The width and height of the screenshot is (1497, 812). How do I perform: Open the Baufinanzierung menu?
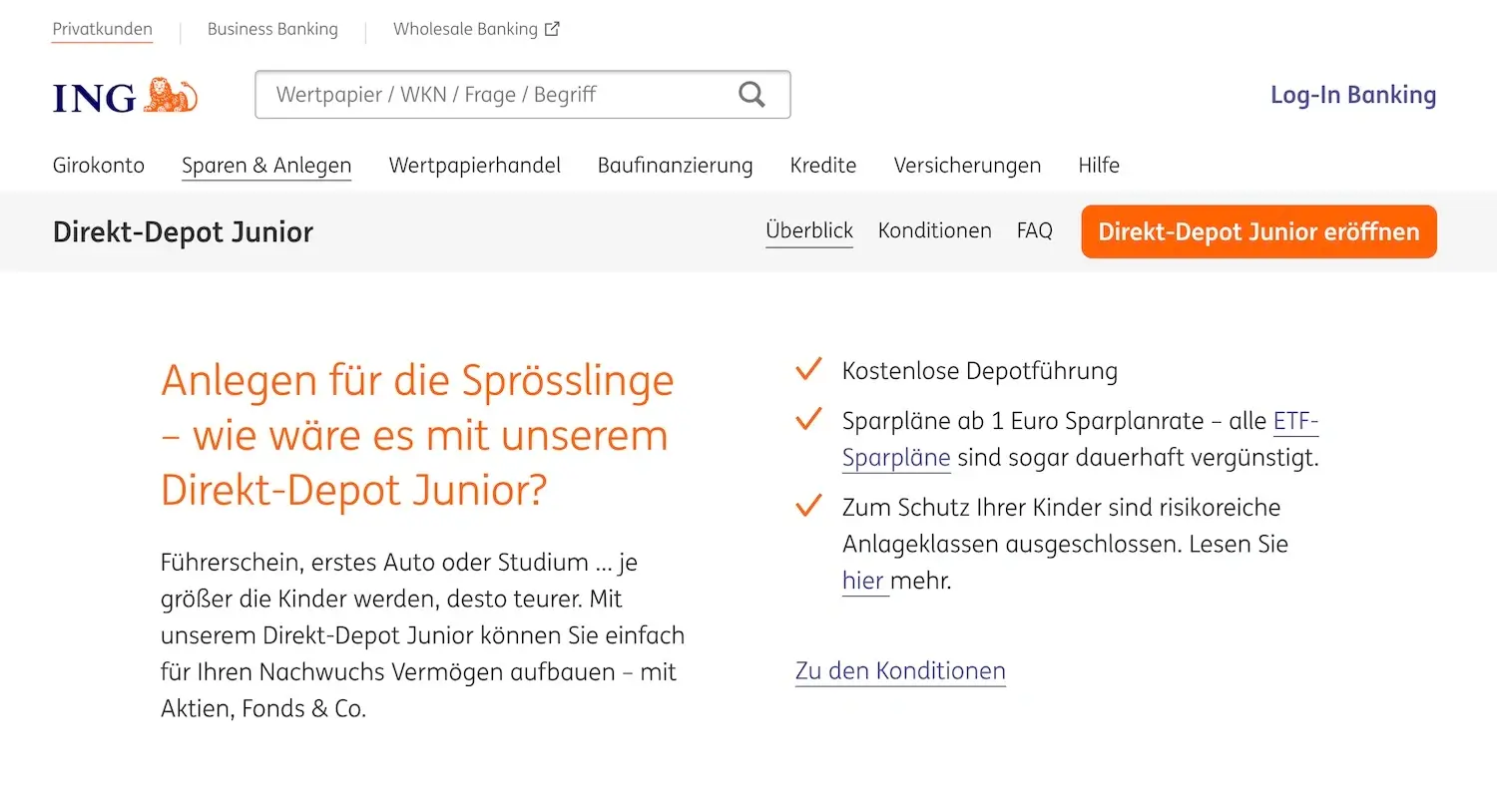(676, 166)
